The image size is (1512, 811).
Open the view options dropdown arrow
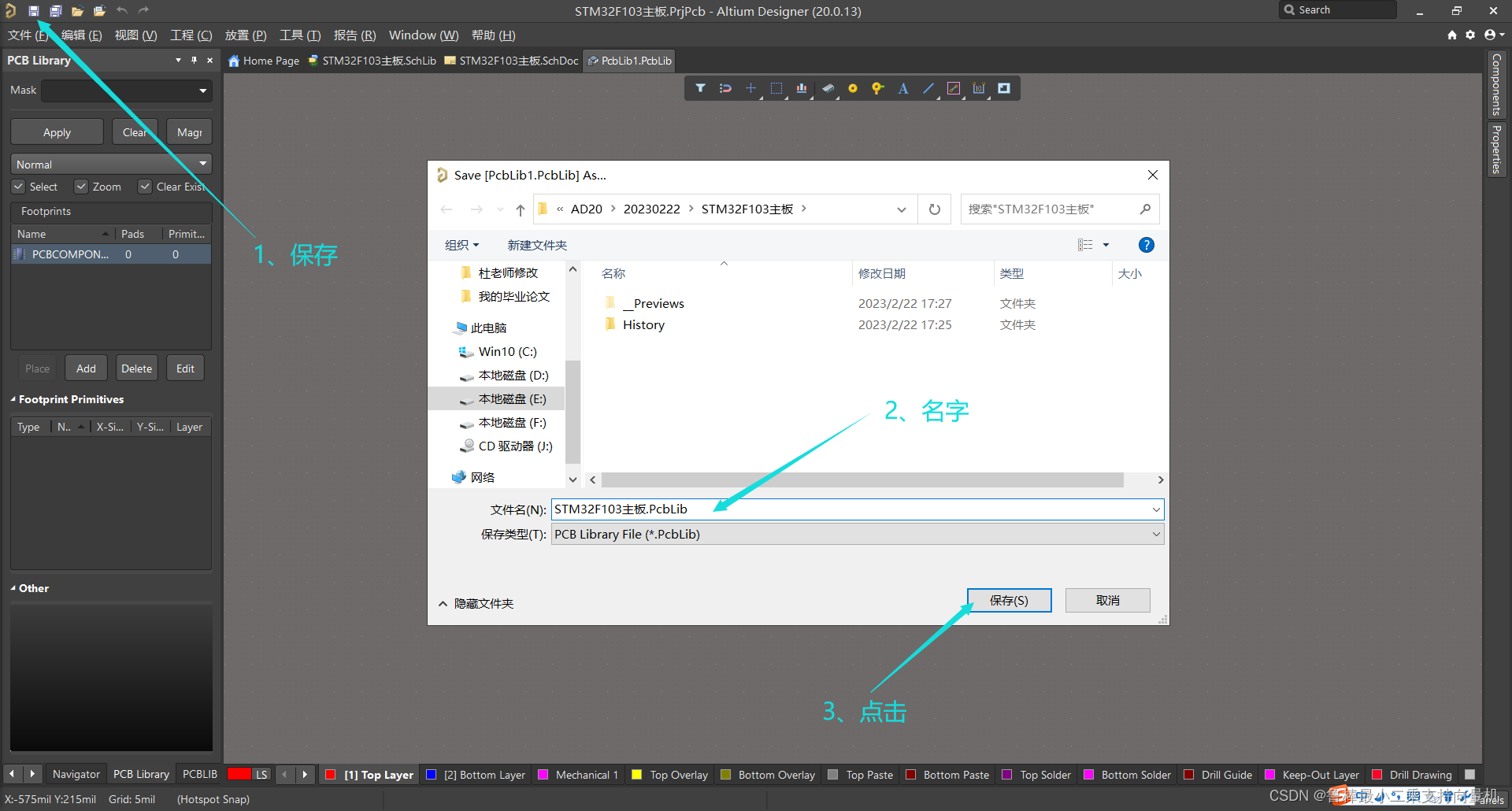tap(1106, 245)
